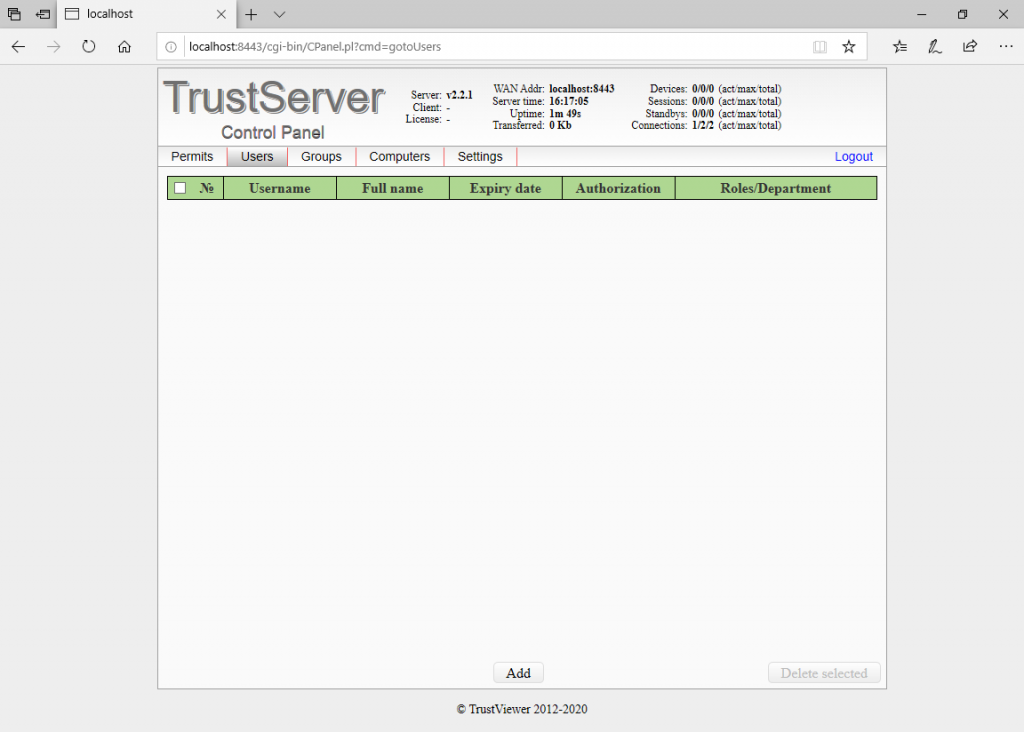Click the Connections 1/2/2 value
The width and height of the screenshot is (1024, 732).
coord(703,125)
